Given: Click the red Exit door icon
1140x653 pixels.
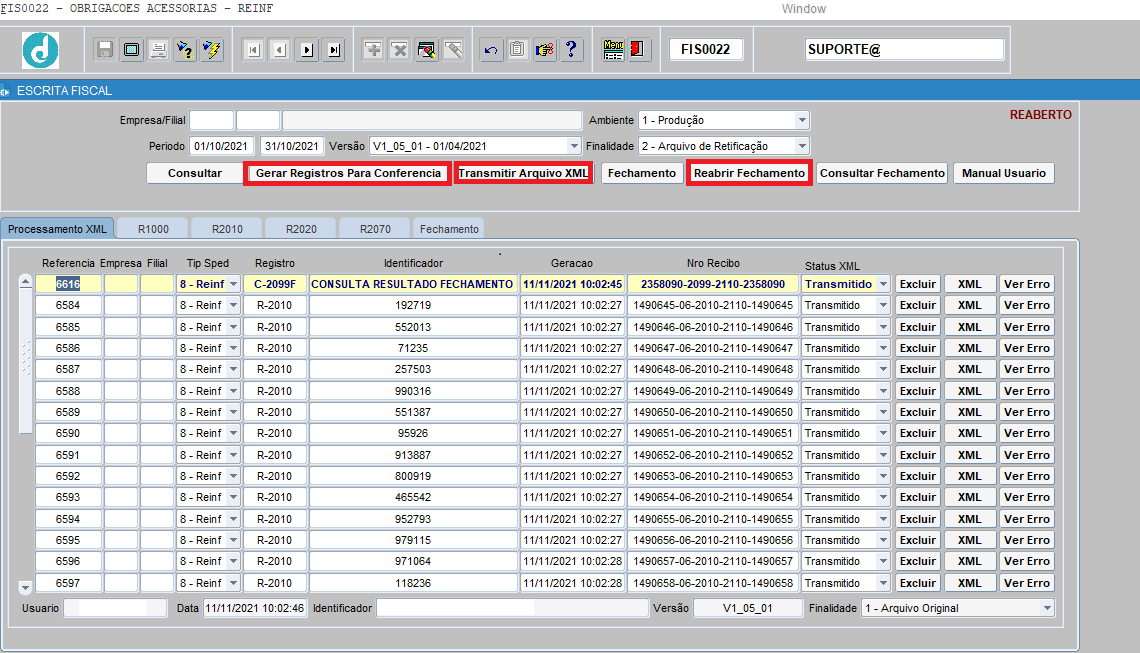Looking at the screenshot, I should tap(639, 49).
